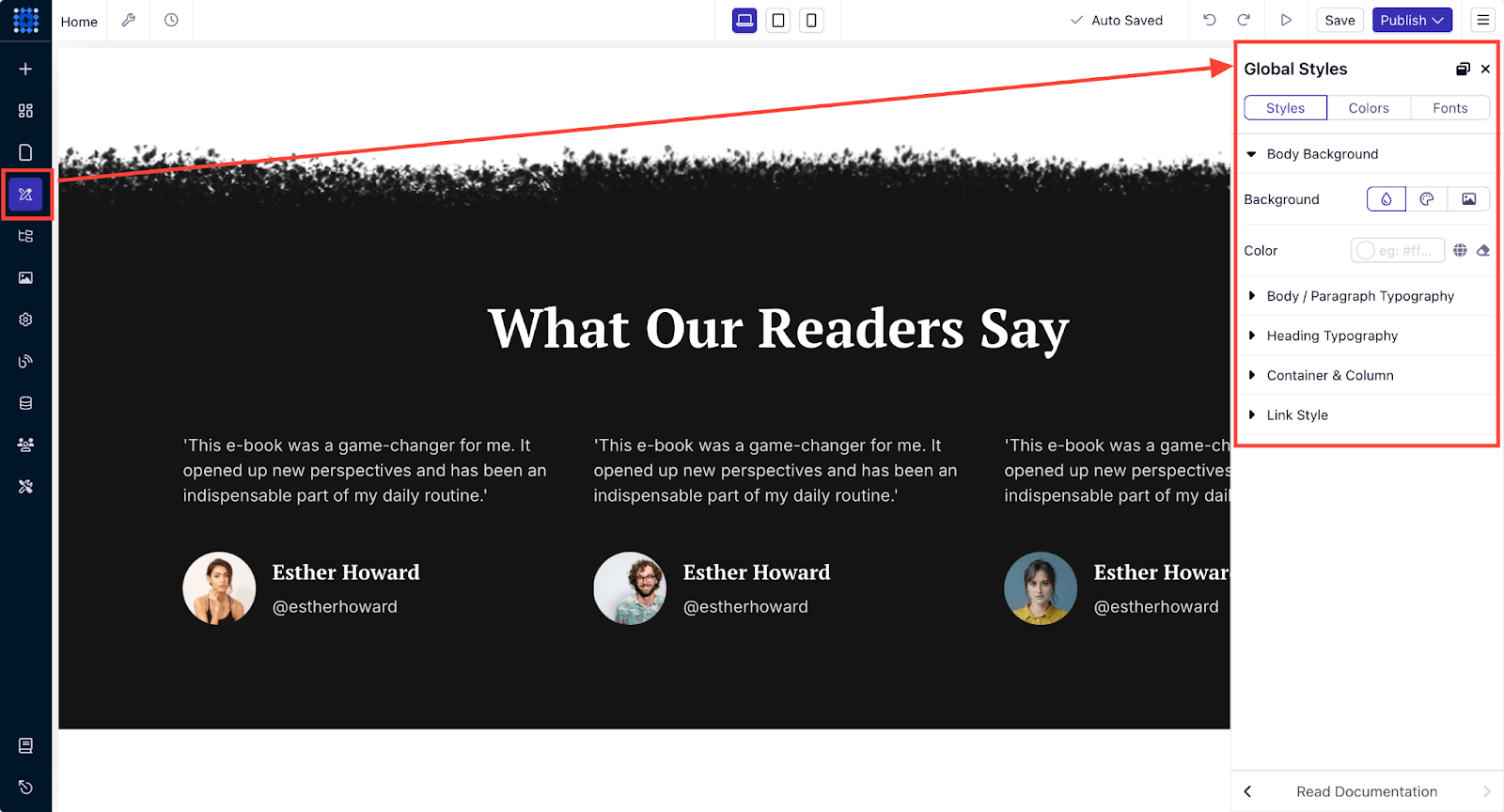Open the history icon at sidebar bottom
This screenshot has height=812, width=1504.
point(25,788)
